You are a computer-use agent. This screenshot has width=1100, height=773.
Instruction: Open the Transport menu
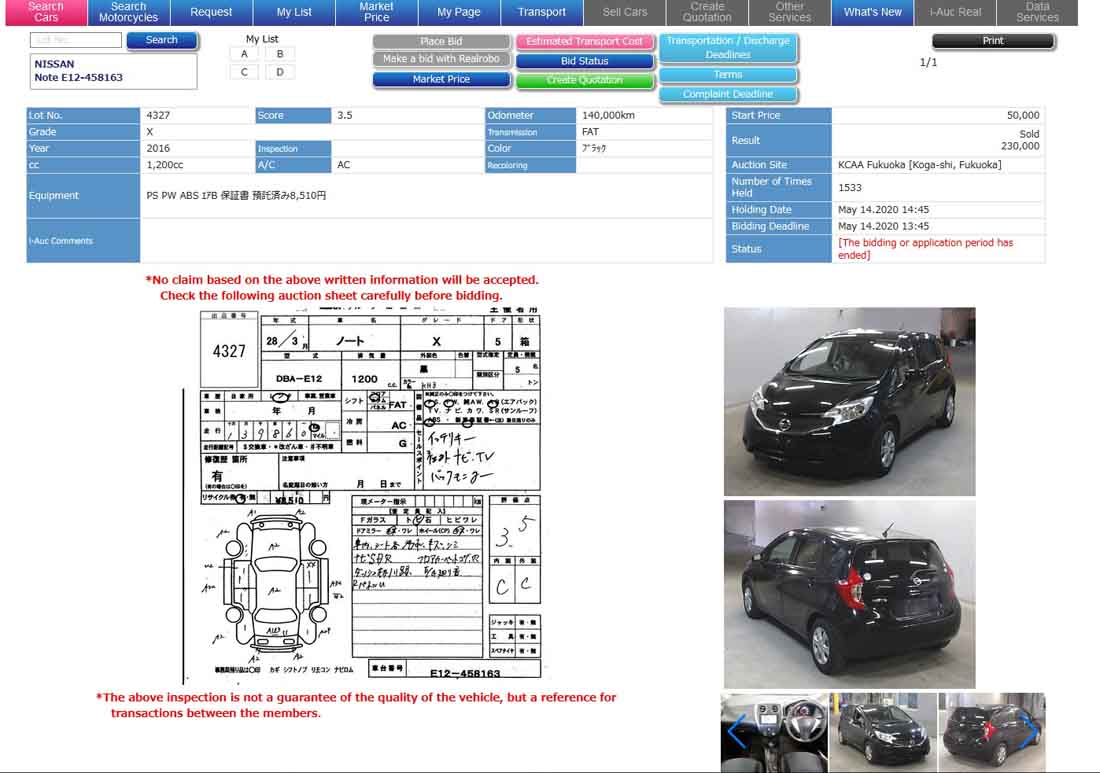[x=542, y=12]
